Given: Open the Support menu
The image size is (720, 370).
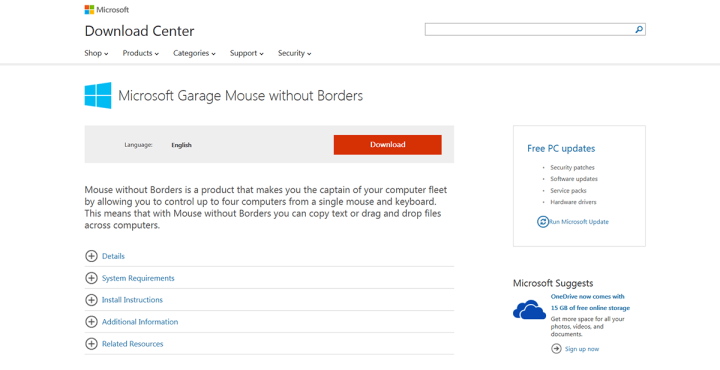Looking at the screenshot, I should pos(247,53).
